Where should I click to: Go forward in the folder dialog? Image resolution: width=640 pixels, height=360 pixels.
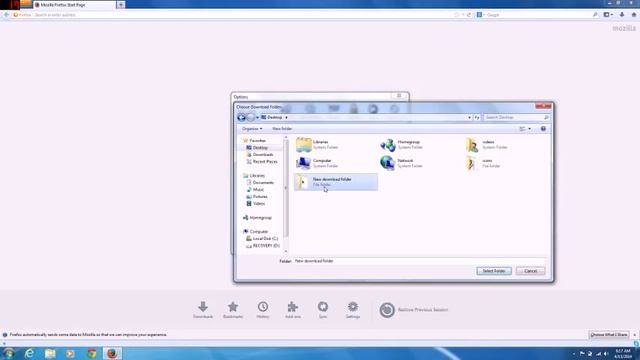pos(251,118)
